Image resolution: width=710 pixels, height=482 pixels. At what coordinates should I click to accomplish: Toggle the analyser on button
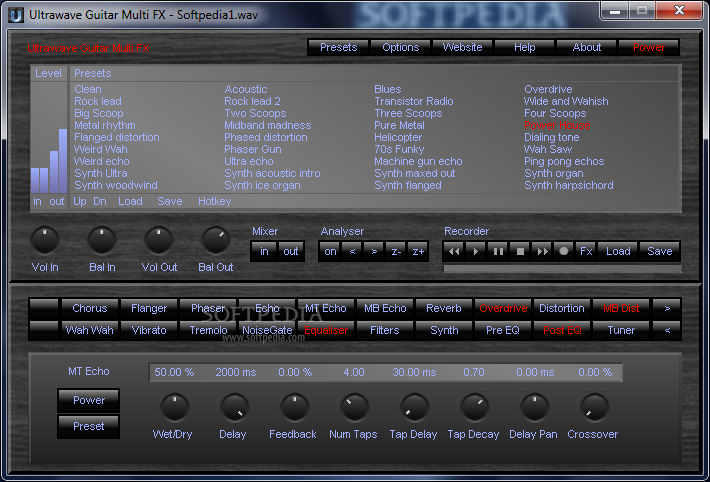tap(330, 251)
